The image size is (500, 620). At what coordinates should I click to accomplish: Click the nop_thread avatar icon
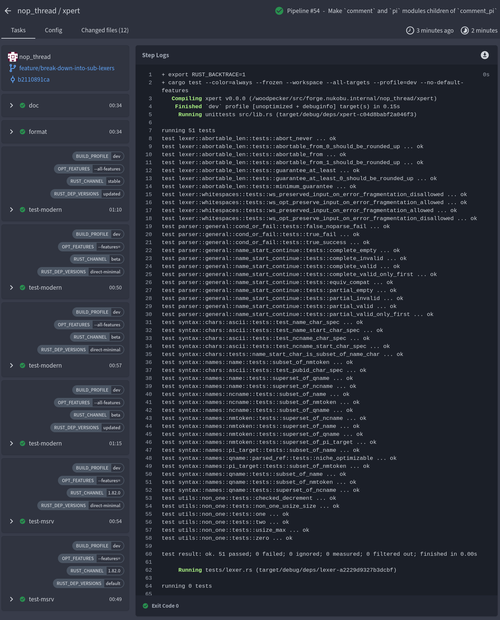point(13,57)
